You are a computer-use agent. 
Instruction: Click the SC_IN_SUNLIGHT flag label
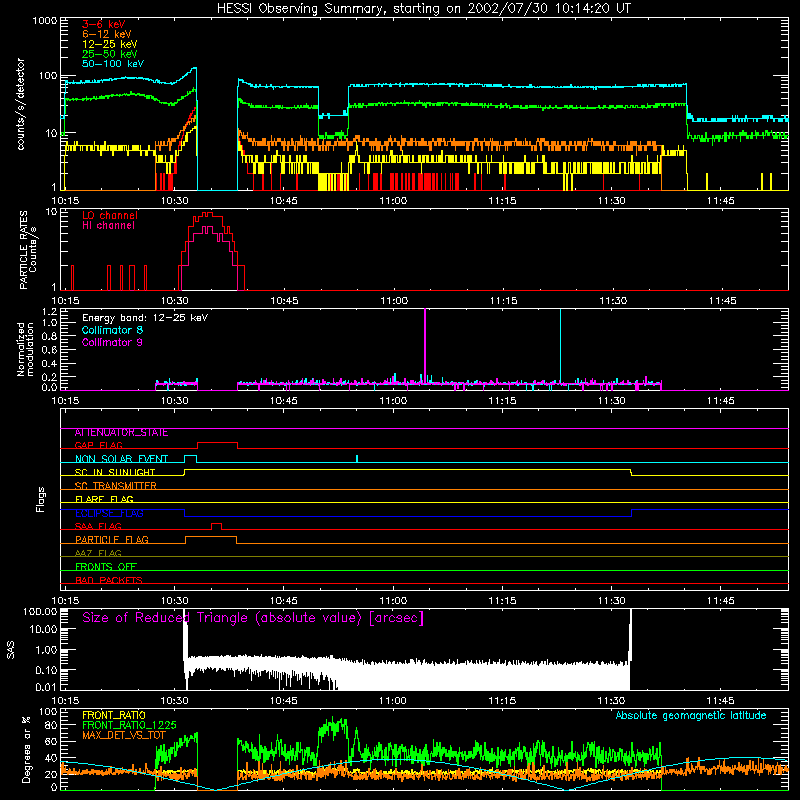[115, 472]
